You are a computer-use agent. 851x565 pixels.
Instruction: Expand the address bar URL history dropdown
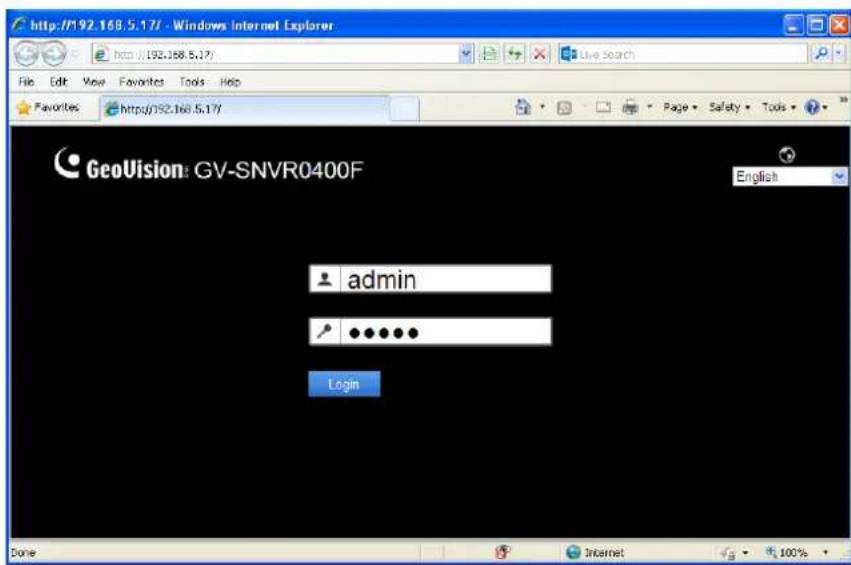(x=466, y=54)
